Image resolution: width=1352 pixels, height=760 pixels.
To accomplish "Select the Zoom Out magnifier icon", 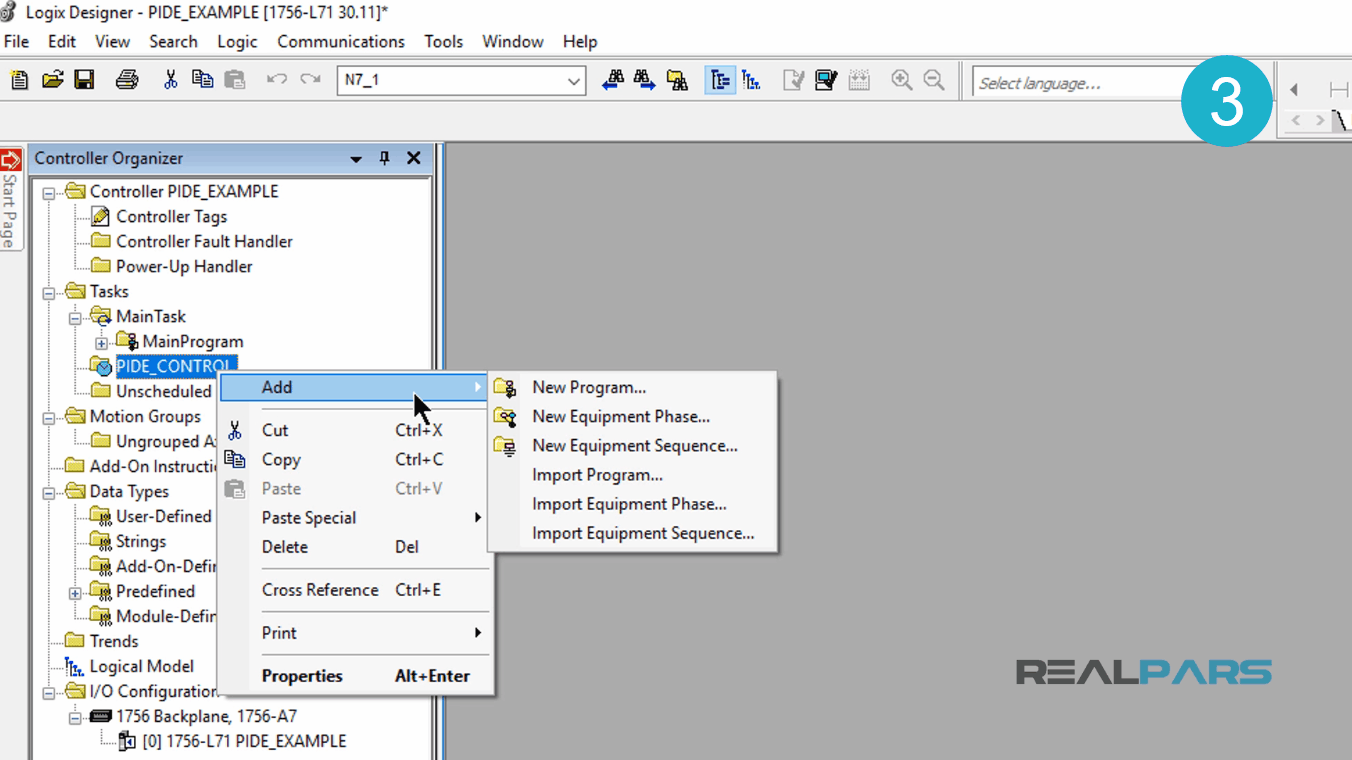I will 933,80.
